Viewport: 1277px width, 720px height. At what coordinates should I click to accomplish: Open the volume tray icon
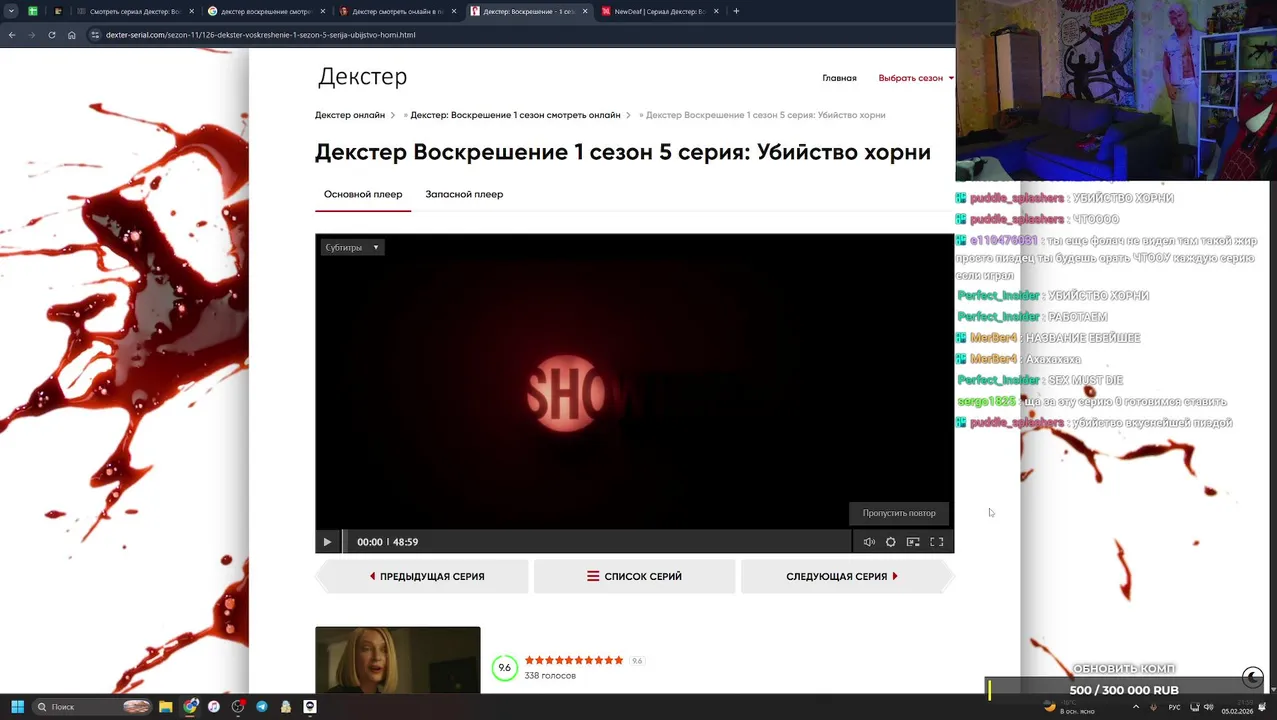coord(1208,707)
